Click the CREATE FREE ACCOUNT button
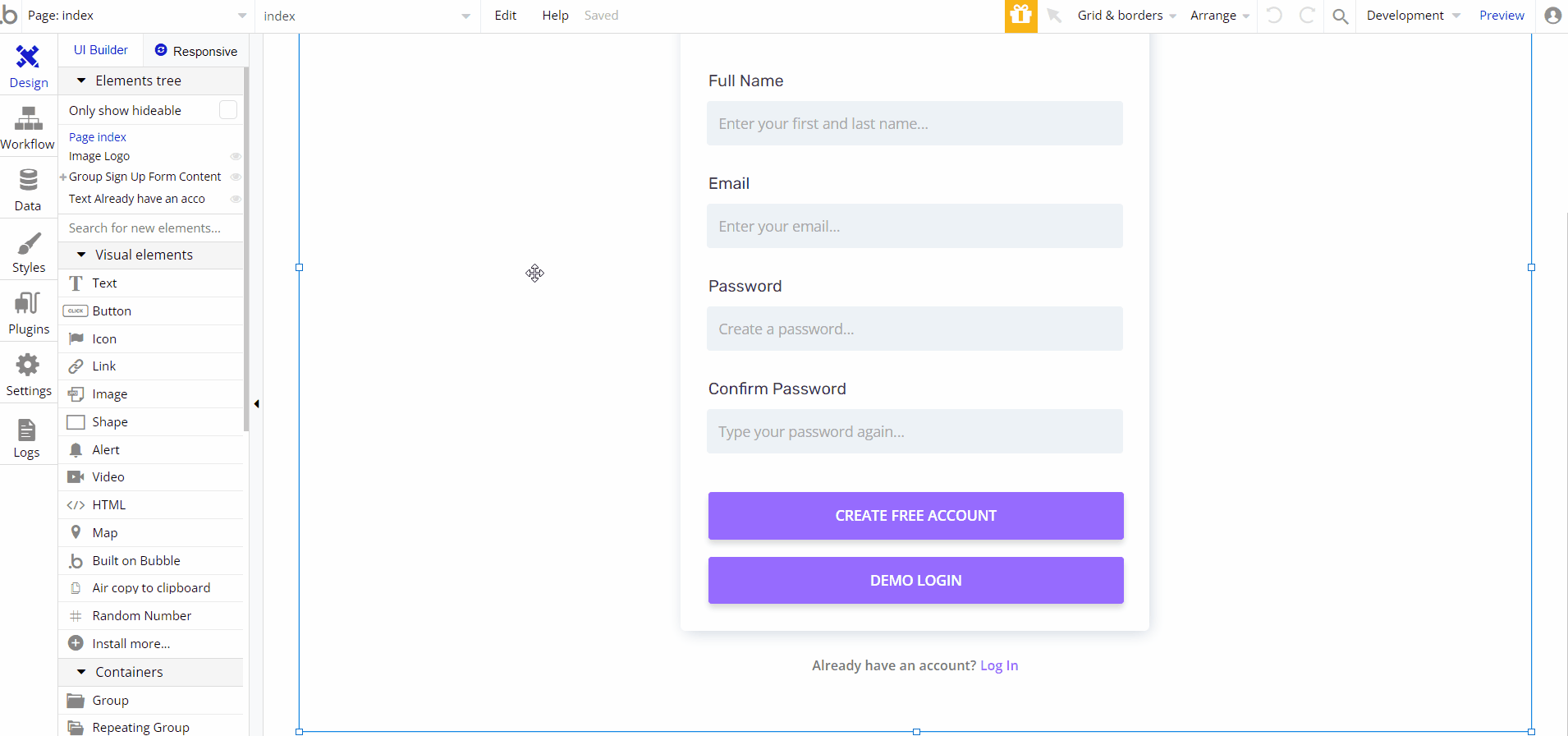Screen dimensions: 1568x736 coord(915,516)
